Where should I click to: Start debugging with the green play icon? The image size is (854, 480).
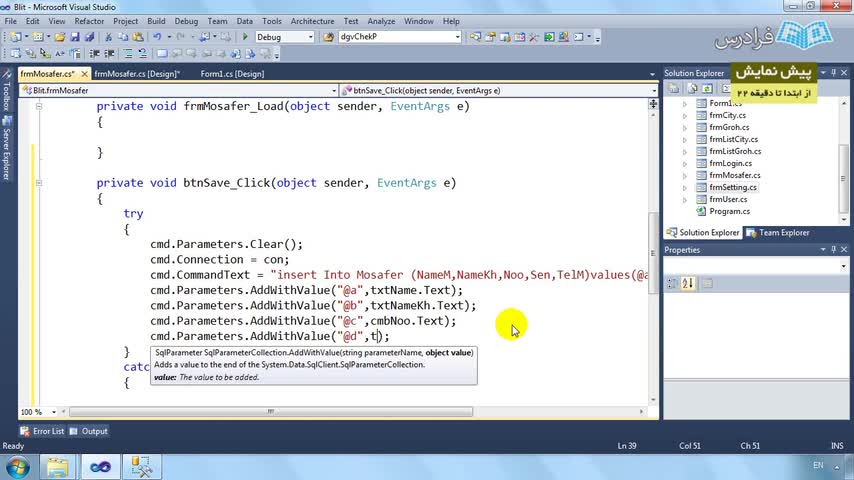point(245,37)
